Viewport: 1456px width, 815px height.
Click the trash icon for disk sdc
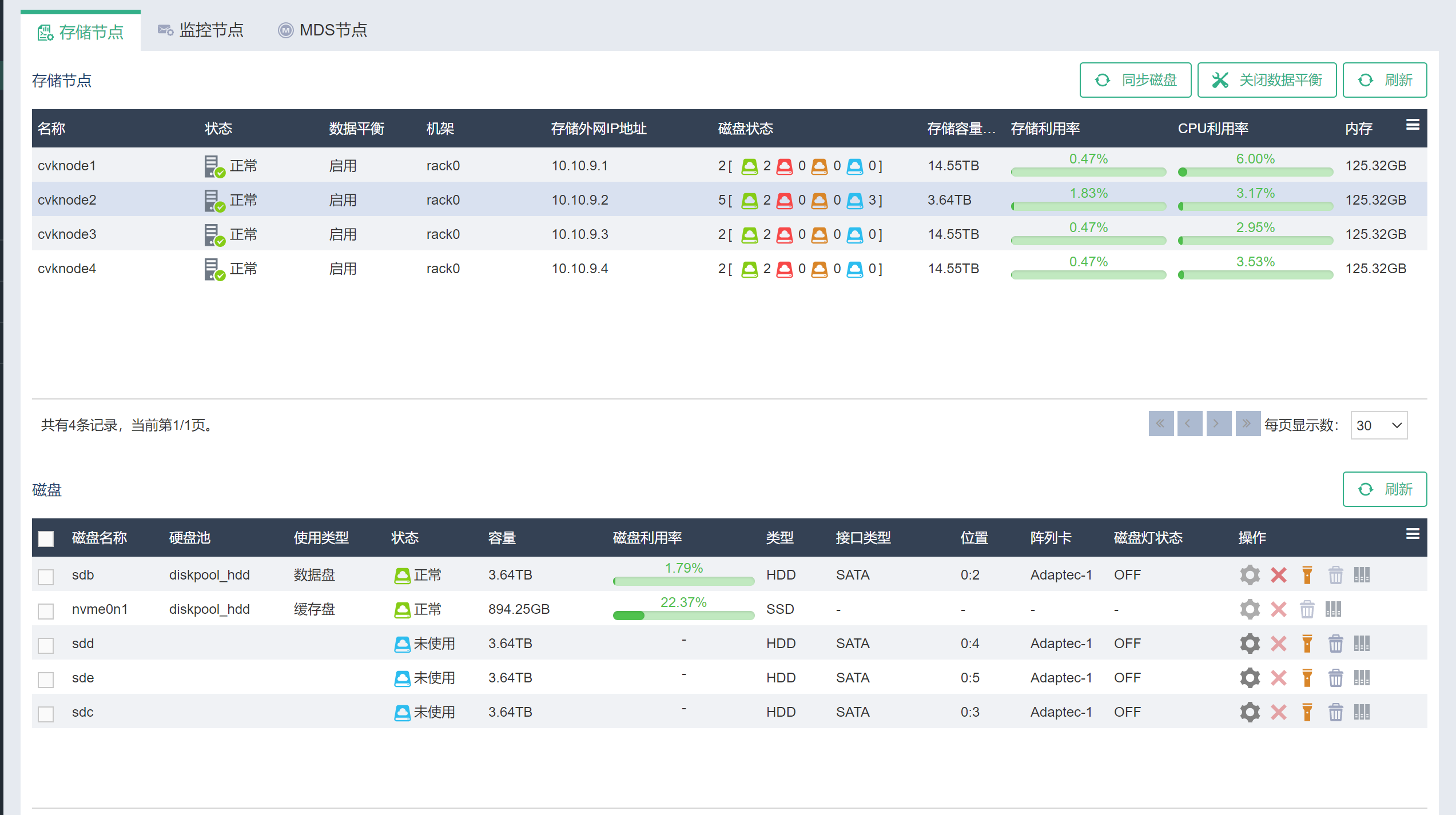(x=1335, y=712)
